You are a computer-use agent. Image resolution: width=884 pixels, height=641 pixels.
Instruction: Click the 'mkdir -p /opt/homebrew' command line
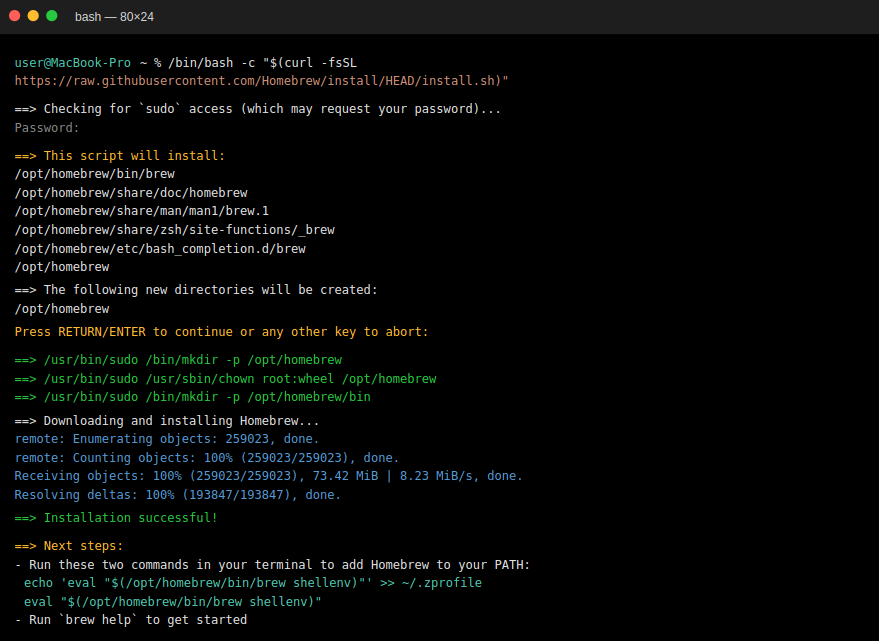coord(178,360)
